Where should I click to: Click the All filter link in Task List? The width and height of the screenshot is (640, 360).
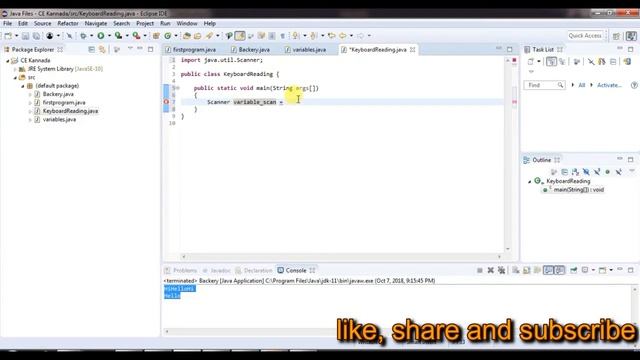582,85
